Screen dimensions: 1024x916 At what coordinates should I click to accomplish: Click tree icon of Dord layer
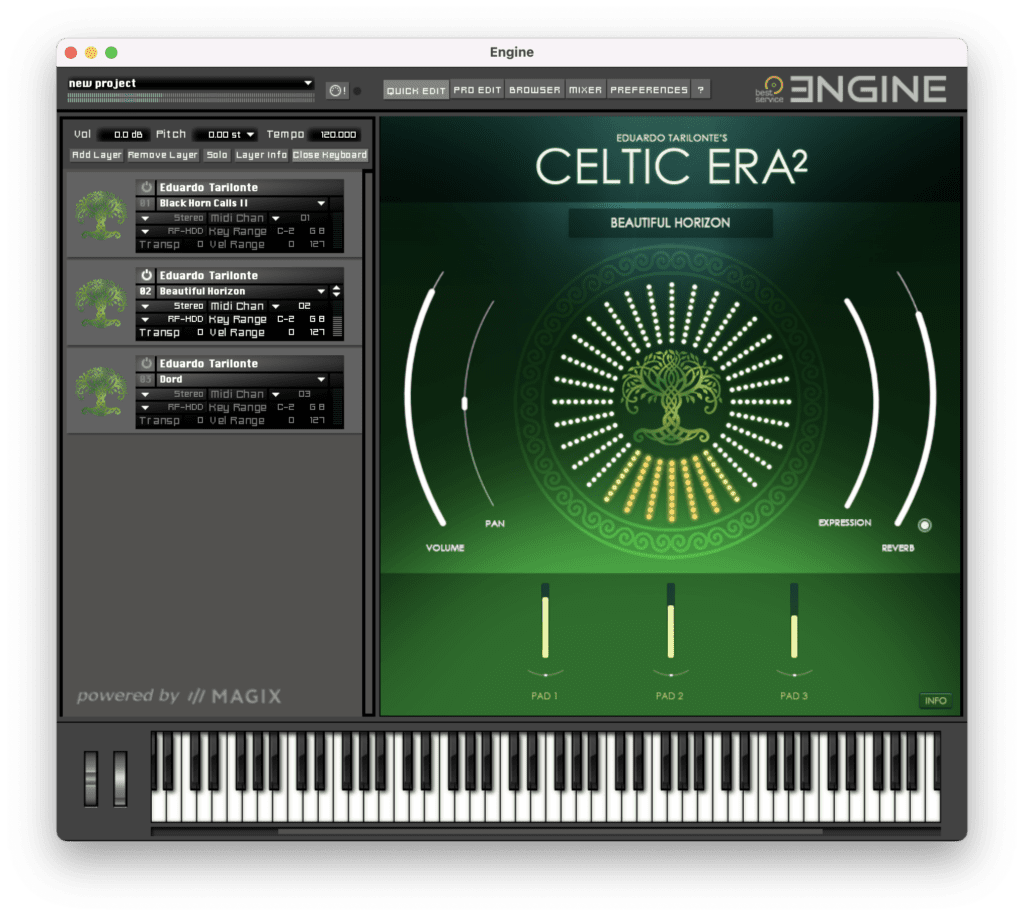[101, 390]
